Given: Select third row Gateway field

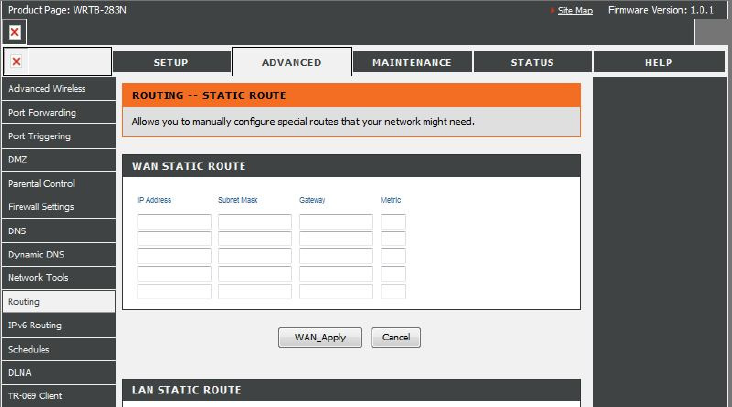Looking at the screenshot, I should pyautogui.click(x=336, y=256).
